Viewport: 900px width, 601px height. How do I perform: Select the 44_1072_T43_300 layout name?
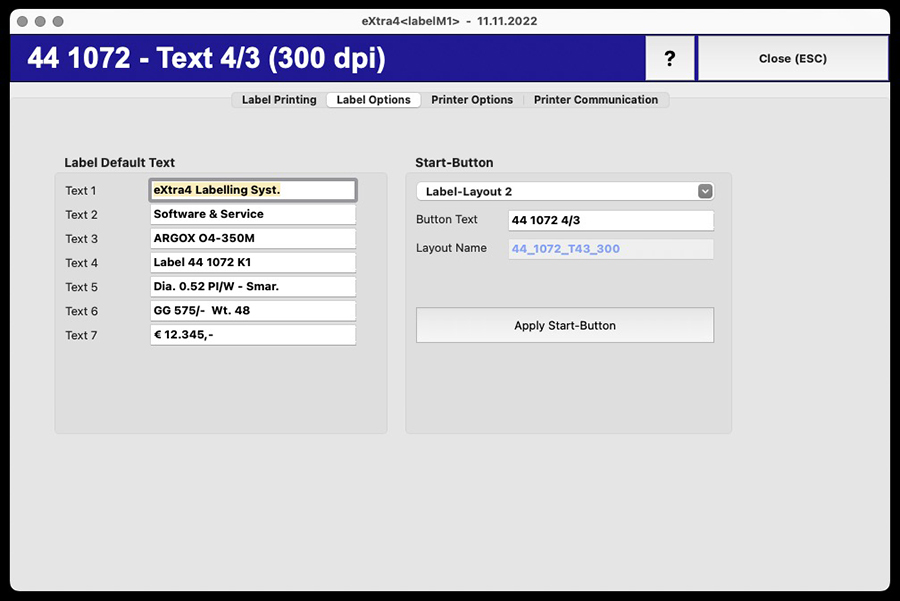[x=611, y=248]
